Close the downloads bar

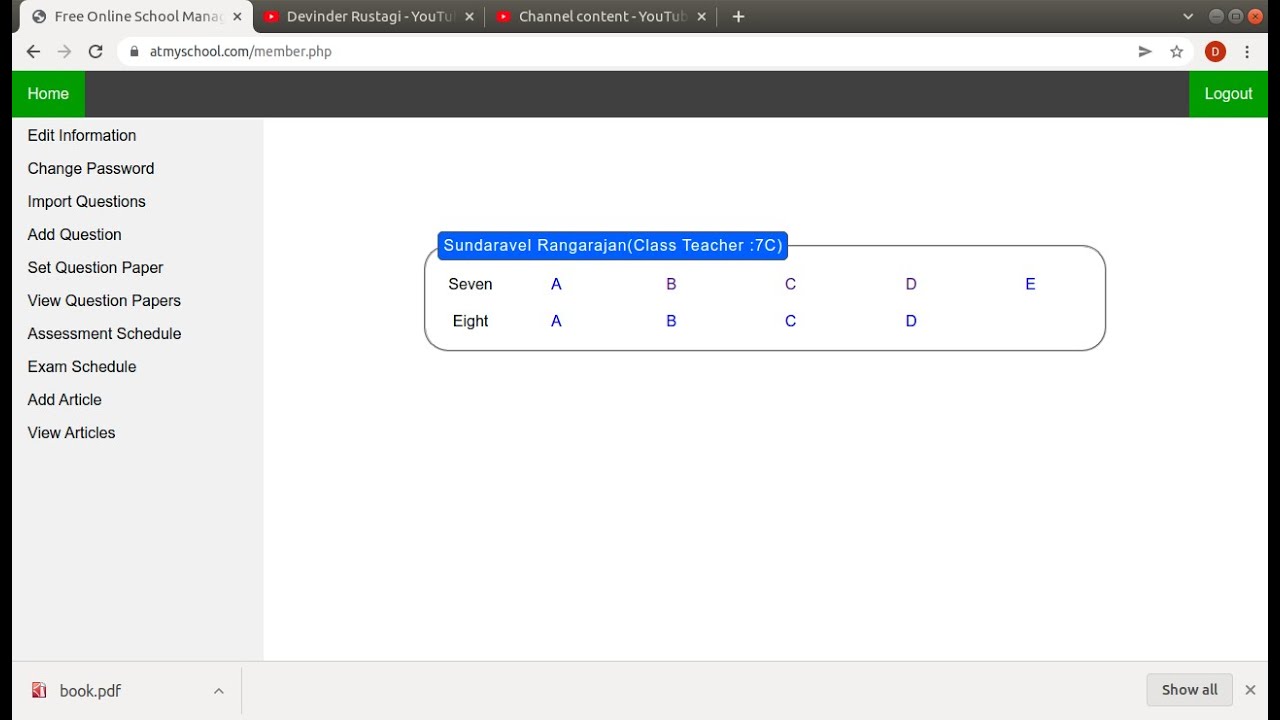coord(1250,690)
